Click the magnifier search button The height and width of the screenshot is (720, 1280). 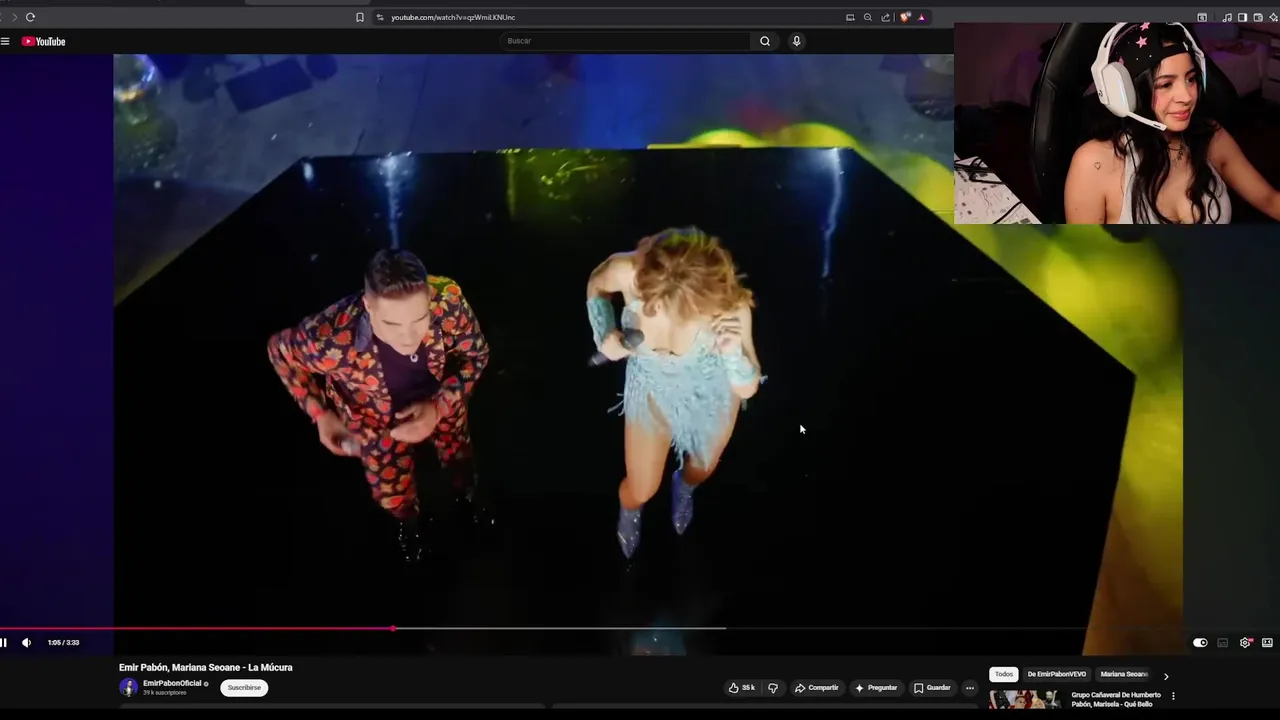click(x=765, y=41)
